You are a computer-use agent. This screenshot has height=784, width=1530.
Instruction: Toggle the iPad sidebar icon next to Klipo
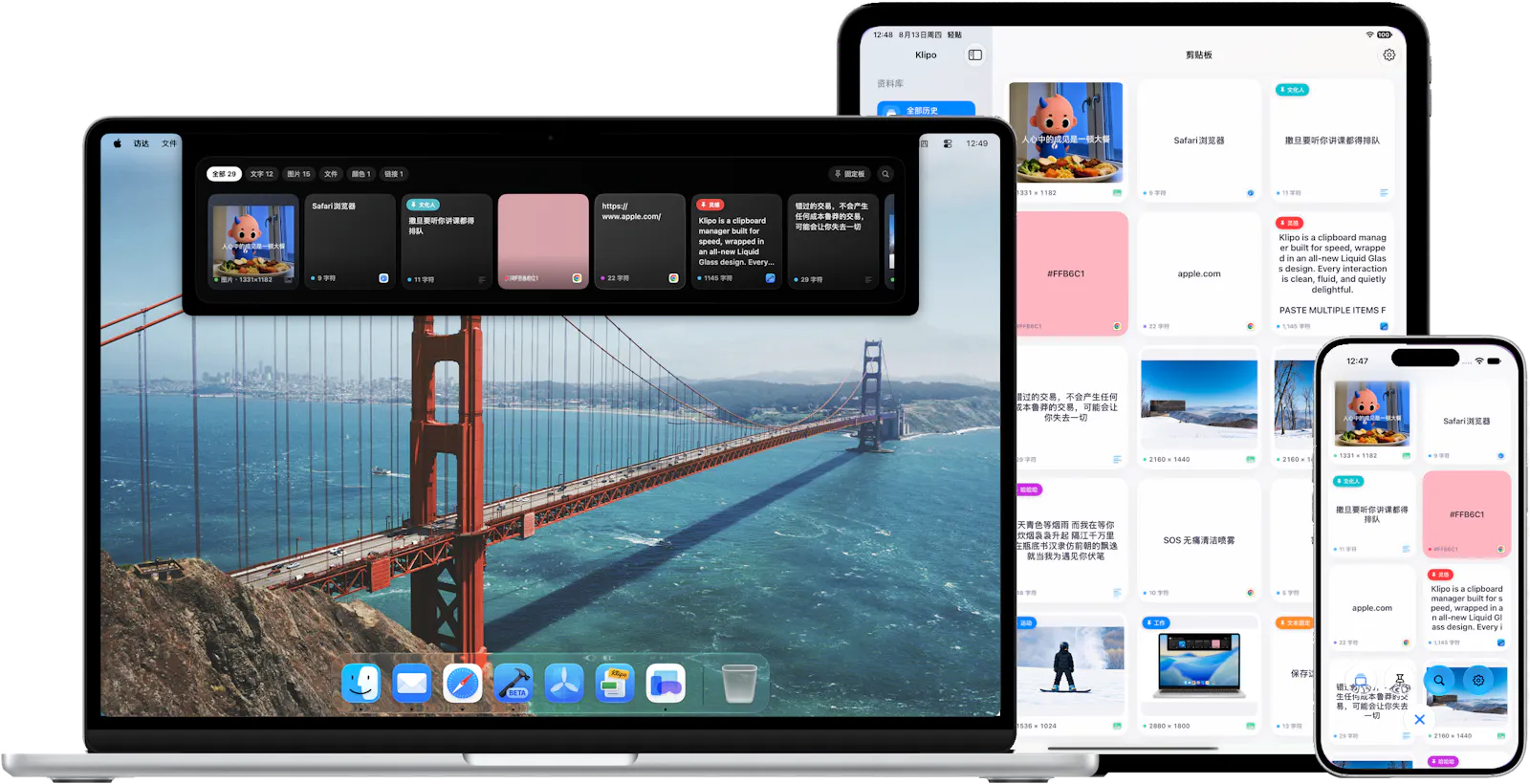pyautogui.click(x=975, y=54)
